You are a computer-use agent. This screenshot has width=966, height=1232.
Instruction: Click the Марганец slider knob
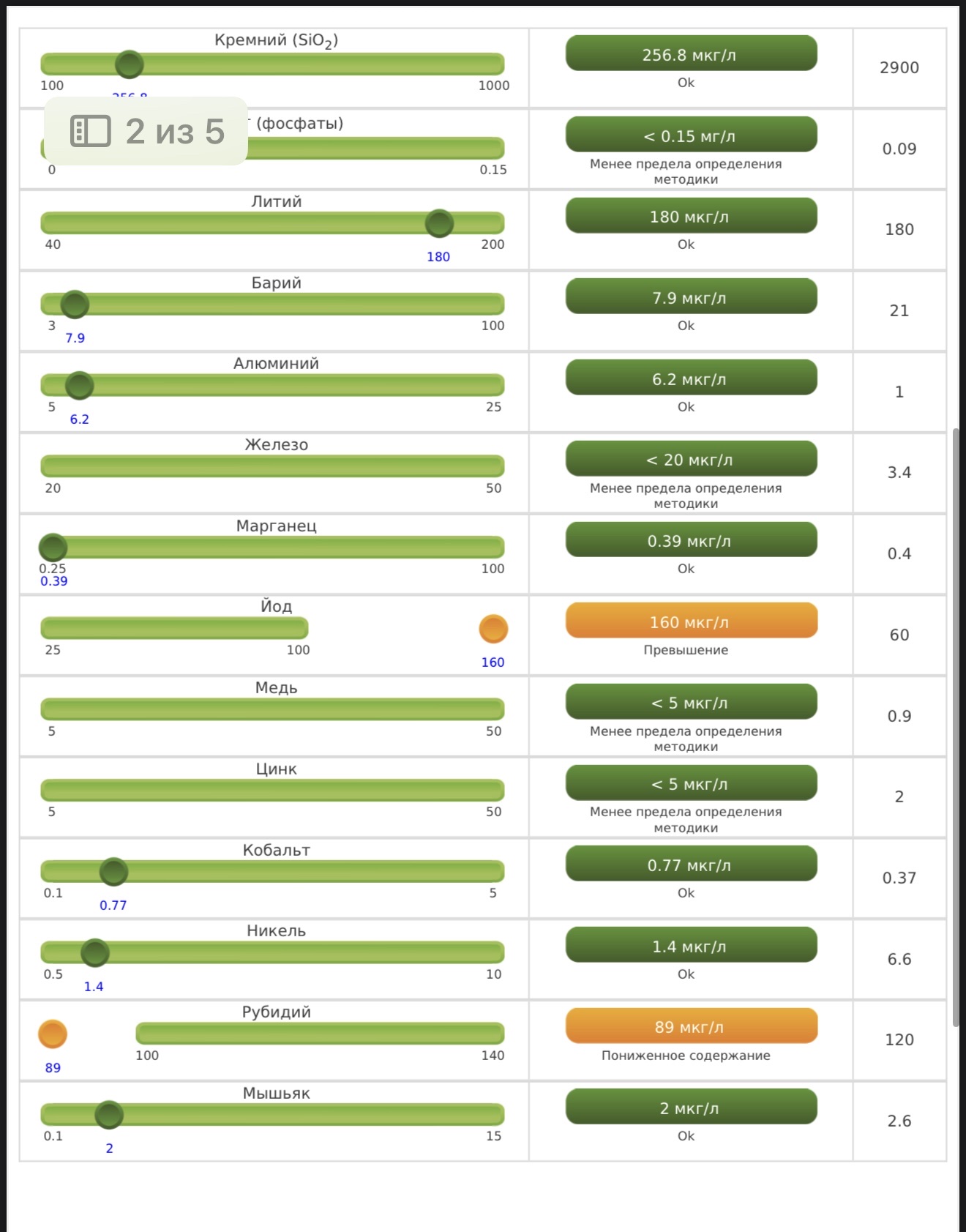pyautogui.click(x=53, y=547)
